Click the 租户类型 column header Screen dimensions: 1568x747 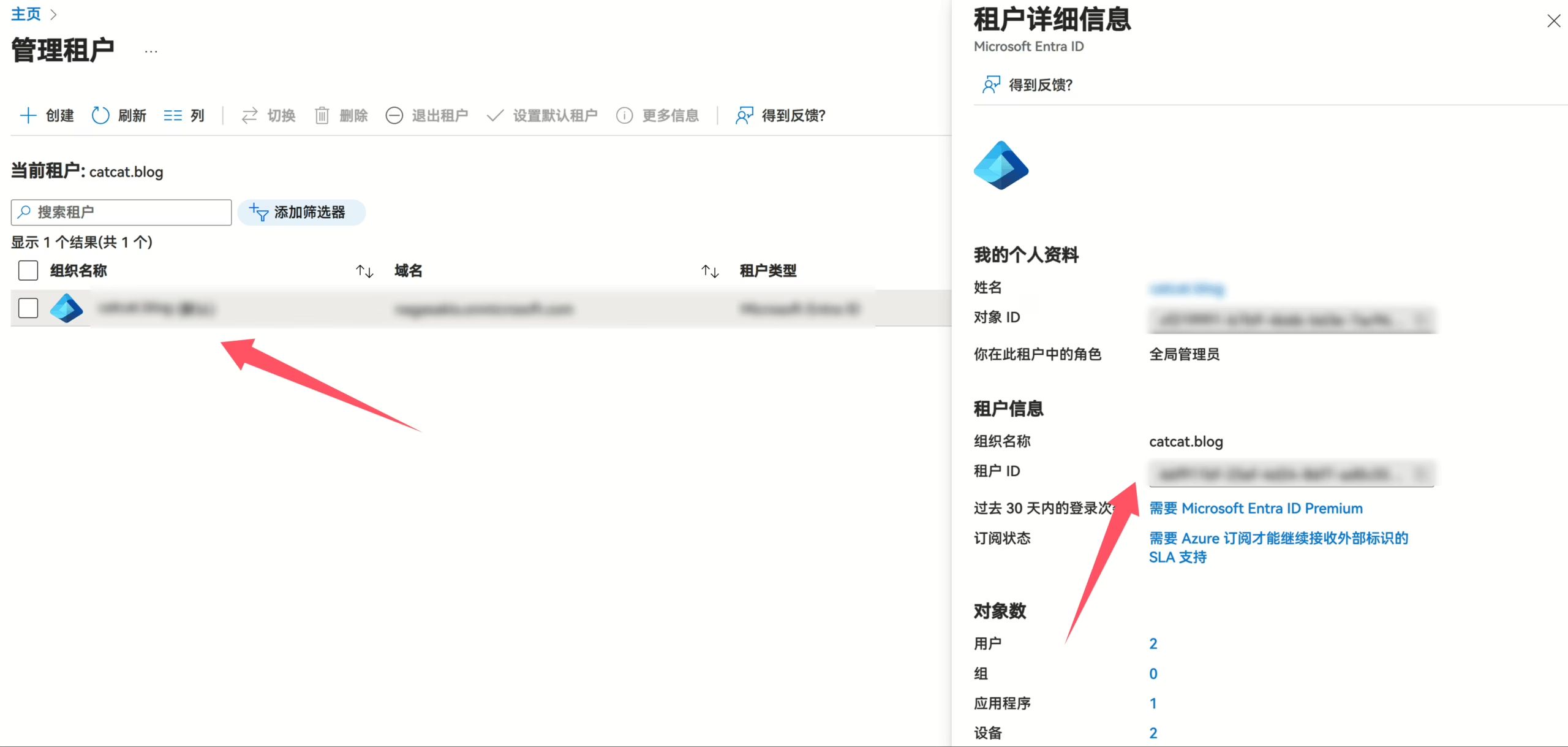click(x=768, y=270)
